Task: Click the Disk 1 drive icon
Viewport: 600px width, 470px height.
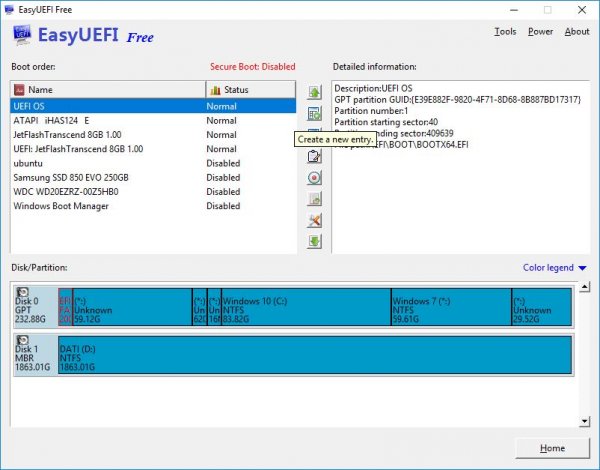Action: [x=23, y=340]
